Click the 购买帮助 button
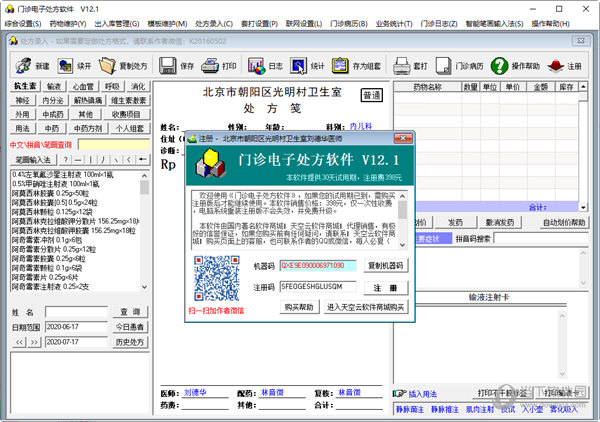Screen dimensions: 600x422 click(x=299, y=307)
